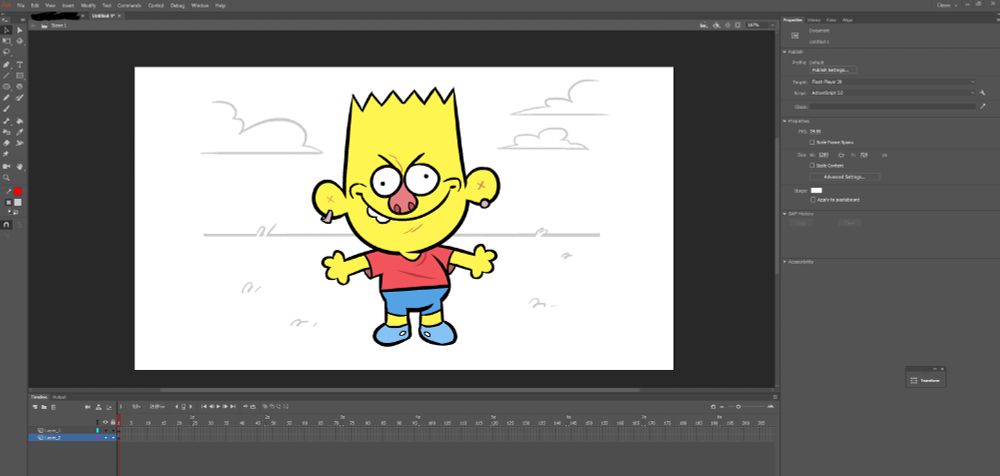Switch to the Output tab
Screen dimensions: 1000x476
coord(59,397)
